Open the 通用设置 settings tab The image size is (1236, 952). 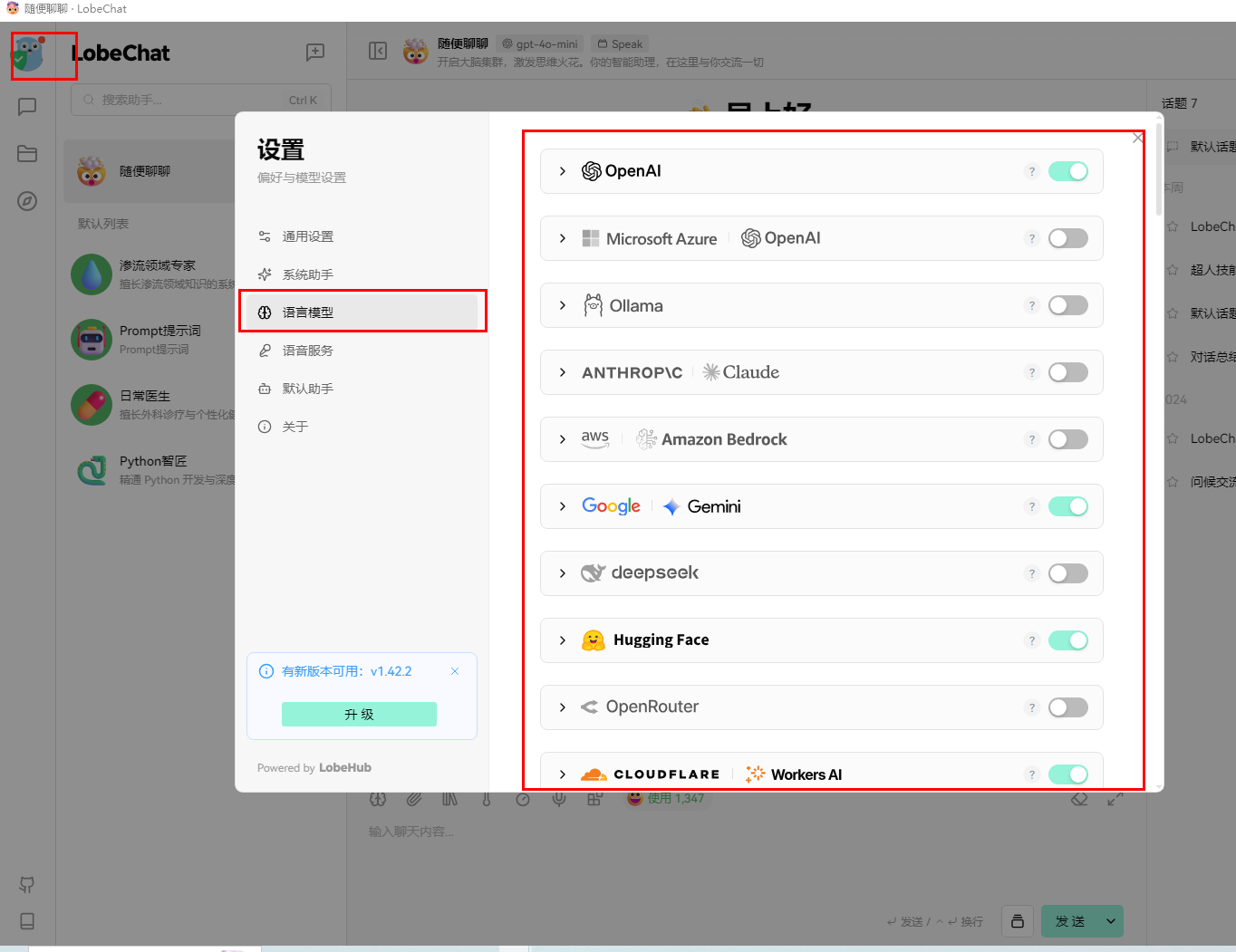[362, 236]
